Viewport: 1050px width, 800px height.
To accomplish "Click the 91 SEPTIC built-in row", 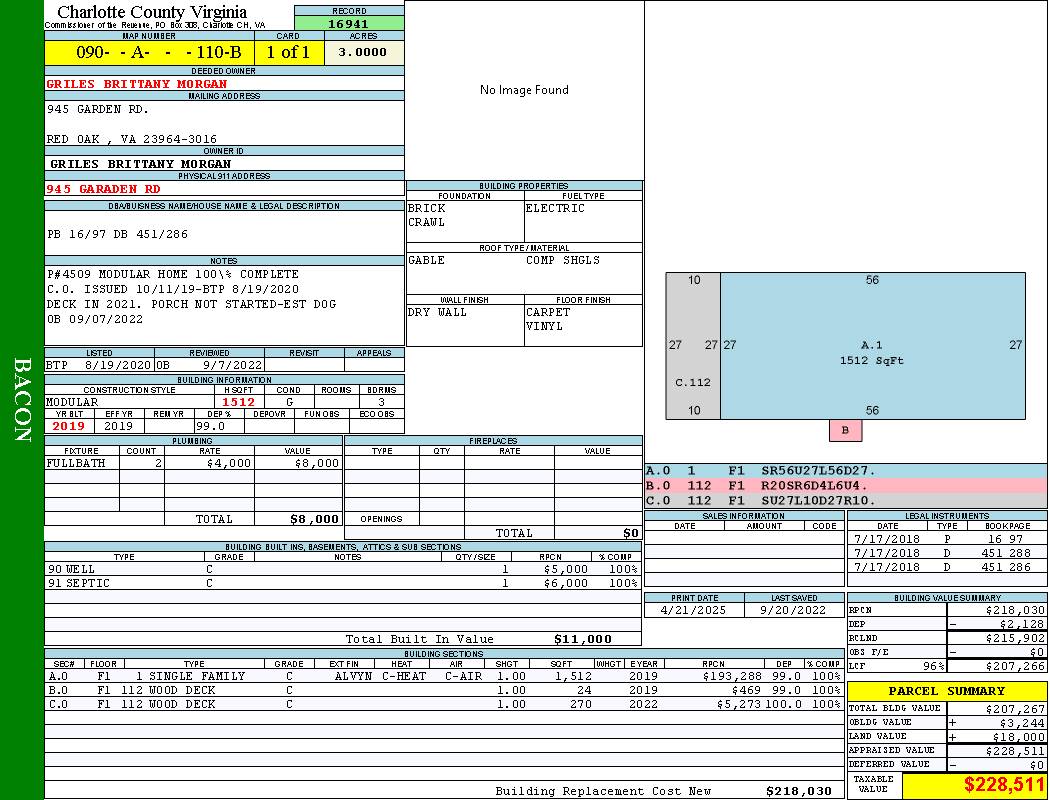I will [342, 583].
